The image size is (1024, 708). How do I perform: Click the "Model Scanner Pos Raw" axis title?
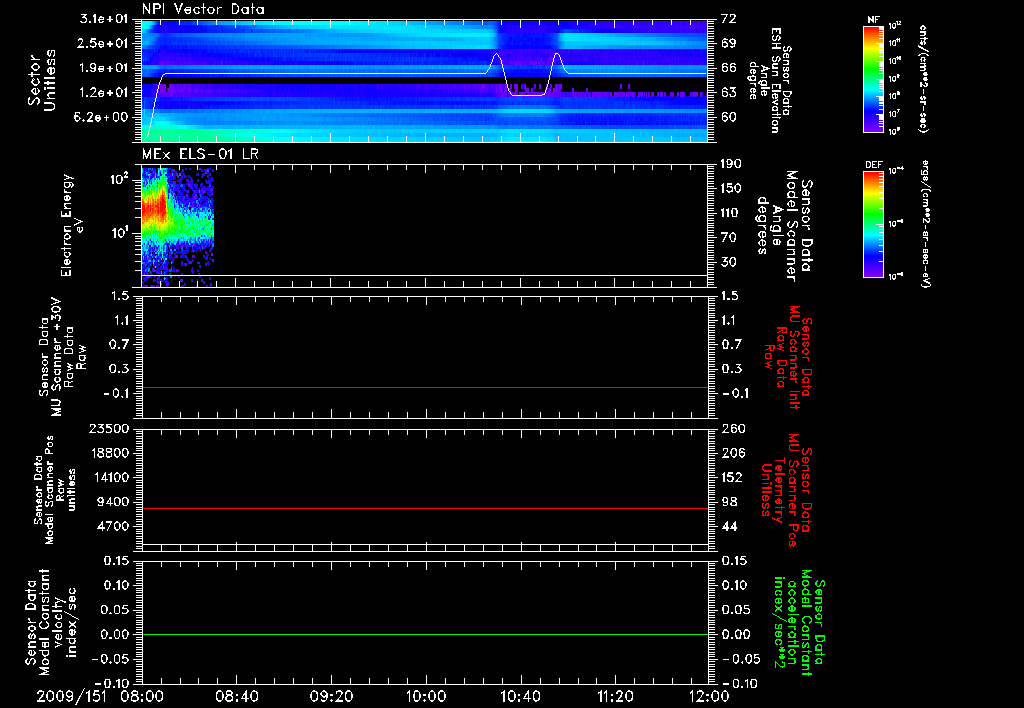55,490
